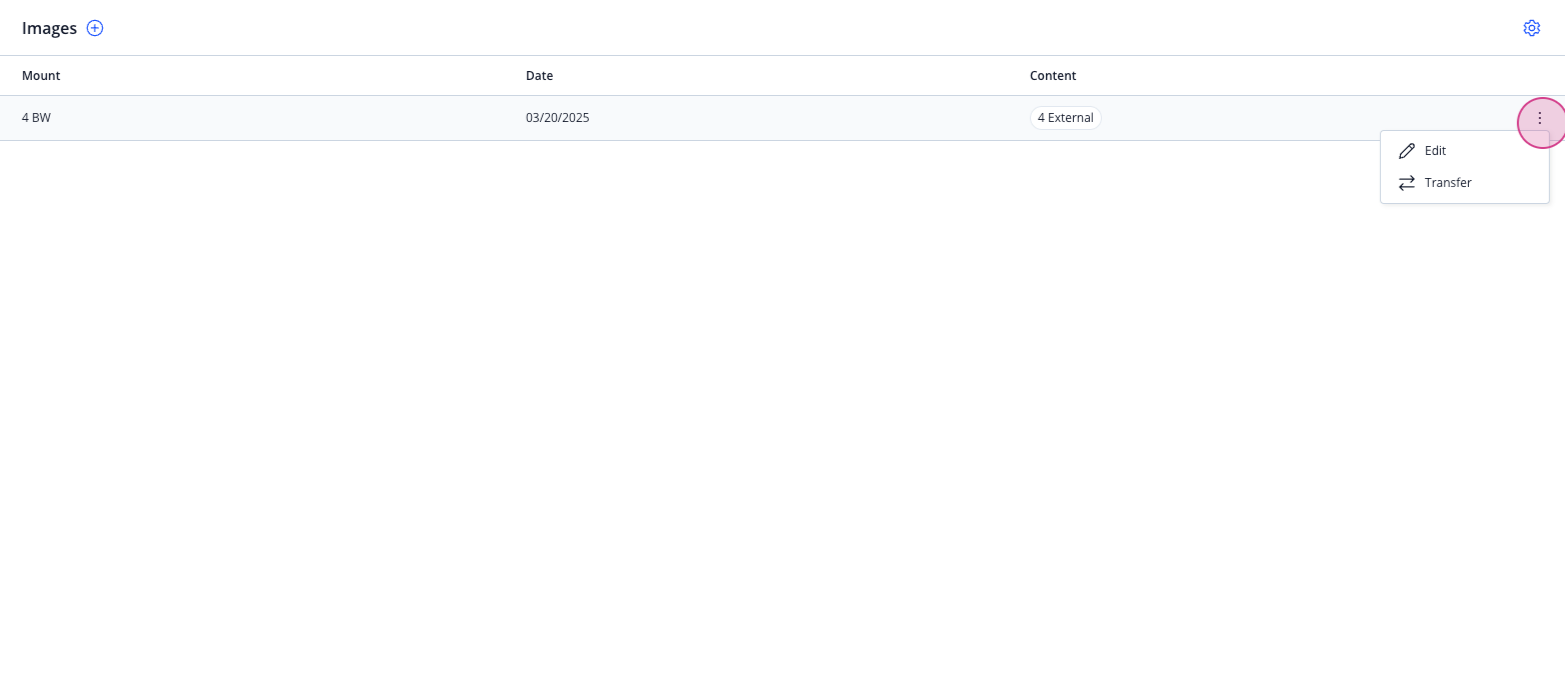Select Edit from the context menu
The height and width of the screenshot is (700, 1565).
pos(1464,151)
